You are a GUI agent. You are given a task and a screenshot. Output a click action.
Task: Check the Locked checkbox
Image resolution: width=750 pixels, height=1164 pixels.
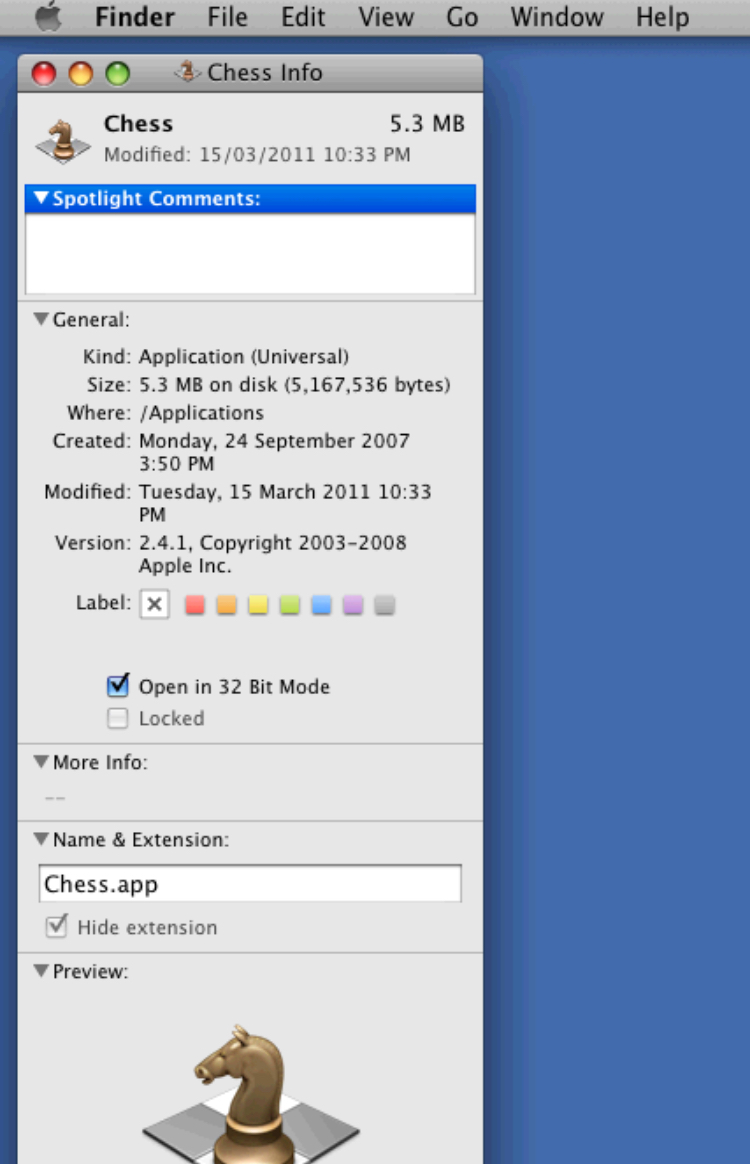coord(117,718)
